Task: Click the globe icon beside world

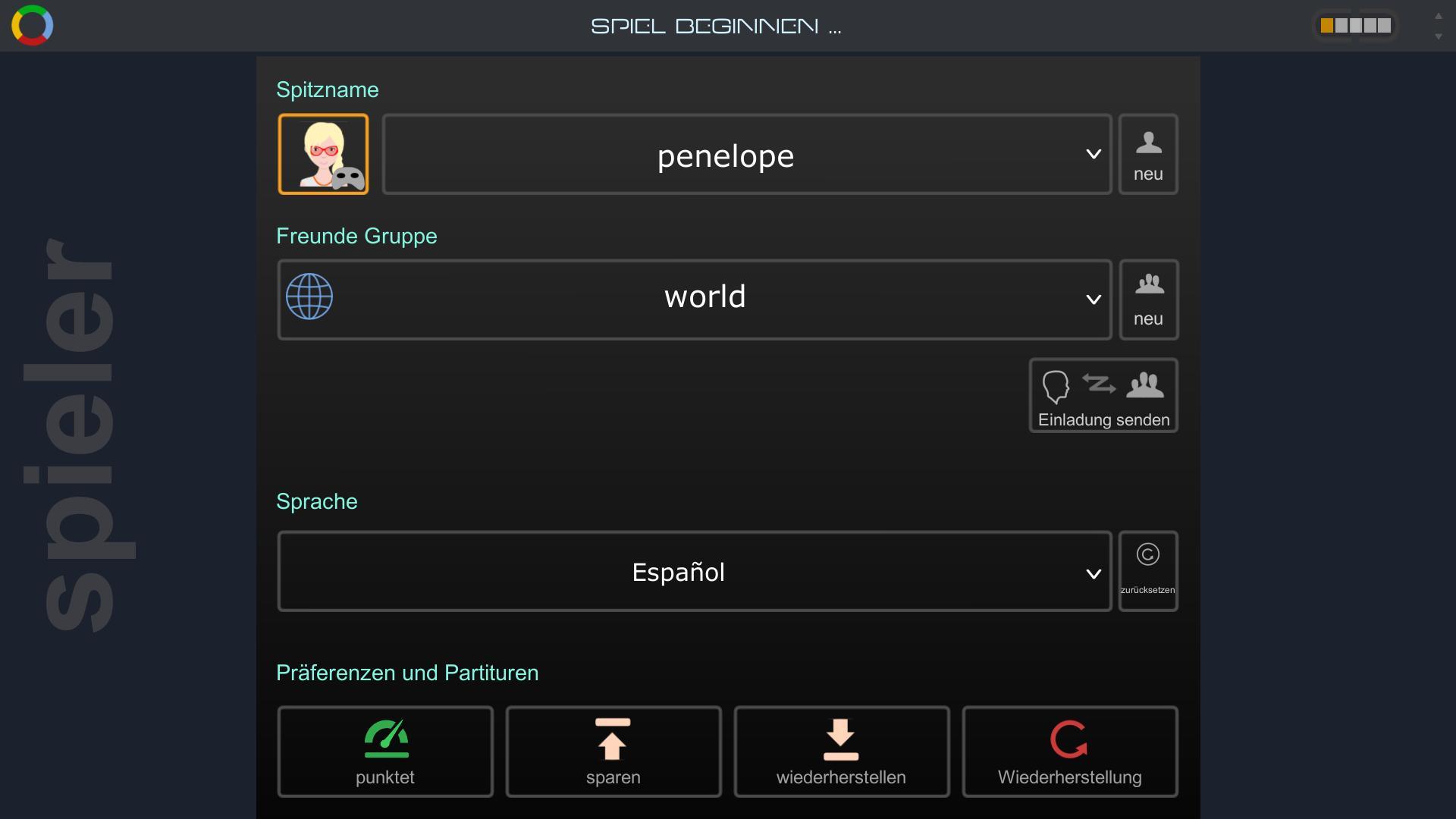Action: pos(309,297)
